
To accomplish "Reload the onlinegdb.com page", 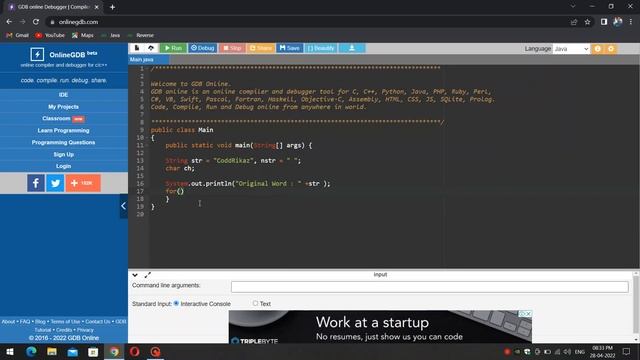I will [36, 22].
